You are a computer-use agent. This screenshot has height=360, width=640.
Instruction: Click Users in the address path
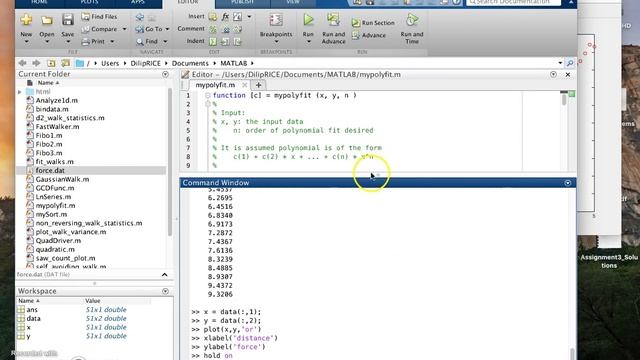[x=110, y=63]
